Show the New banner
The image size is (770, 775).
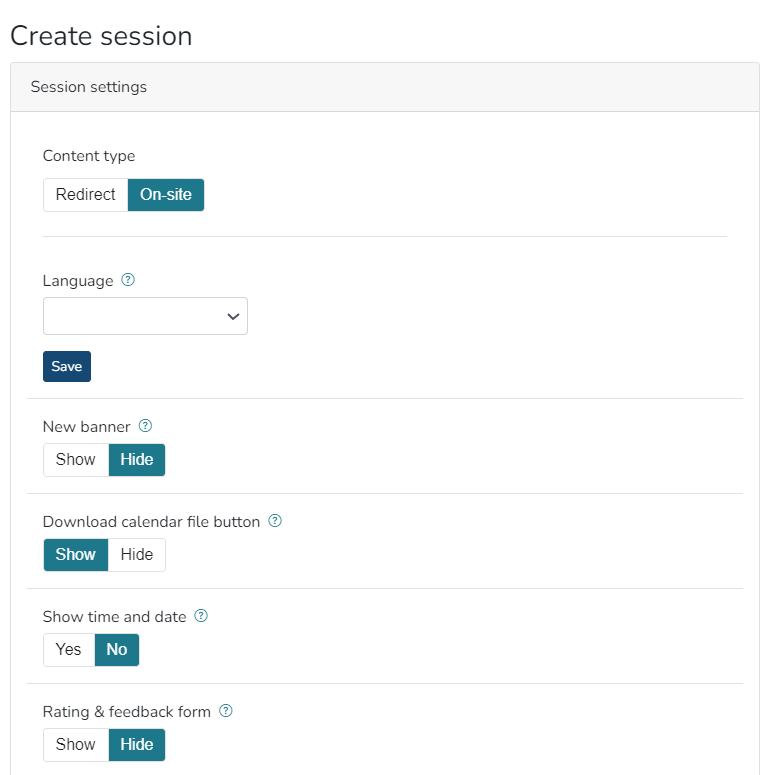pyautogui.click(x=76, y=460)
